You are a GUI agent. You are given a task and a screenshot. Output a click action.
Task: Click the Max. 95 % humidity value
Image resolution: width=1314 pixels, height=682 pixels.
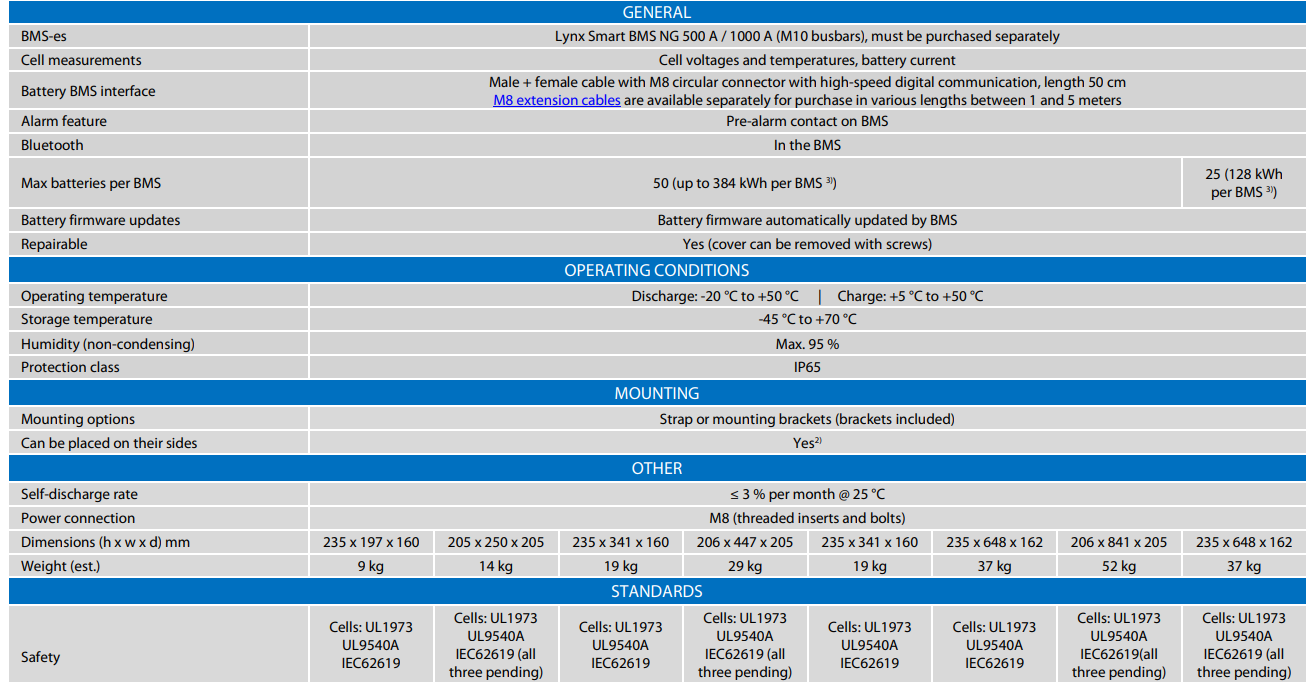coord(806,344)
